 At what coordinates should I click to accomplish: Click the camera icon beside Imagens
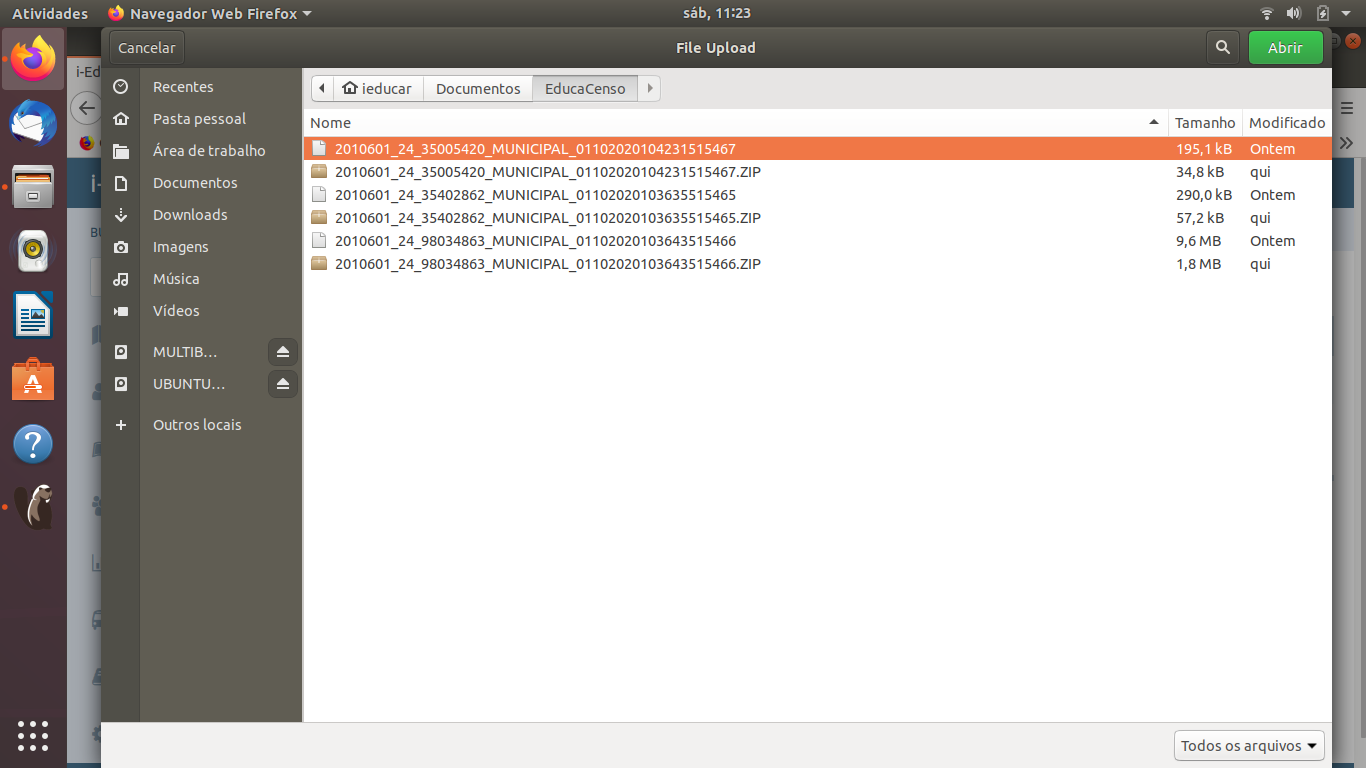[x=121, y=247]
